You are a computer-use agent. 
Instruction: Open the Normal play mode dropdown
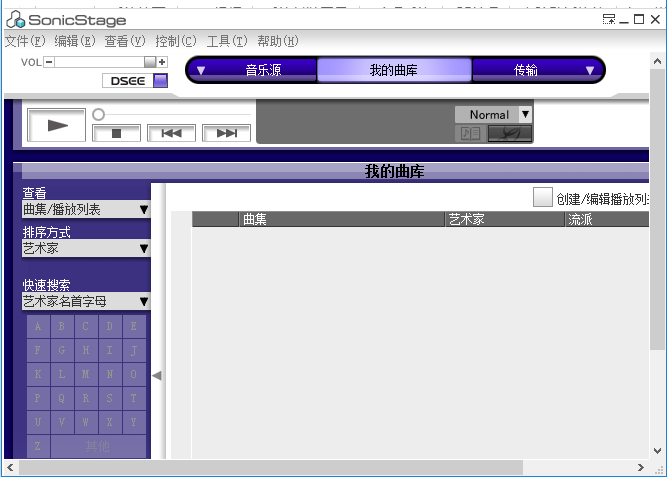pos(525,114)
